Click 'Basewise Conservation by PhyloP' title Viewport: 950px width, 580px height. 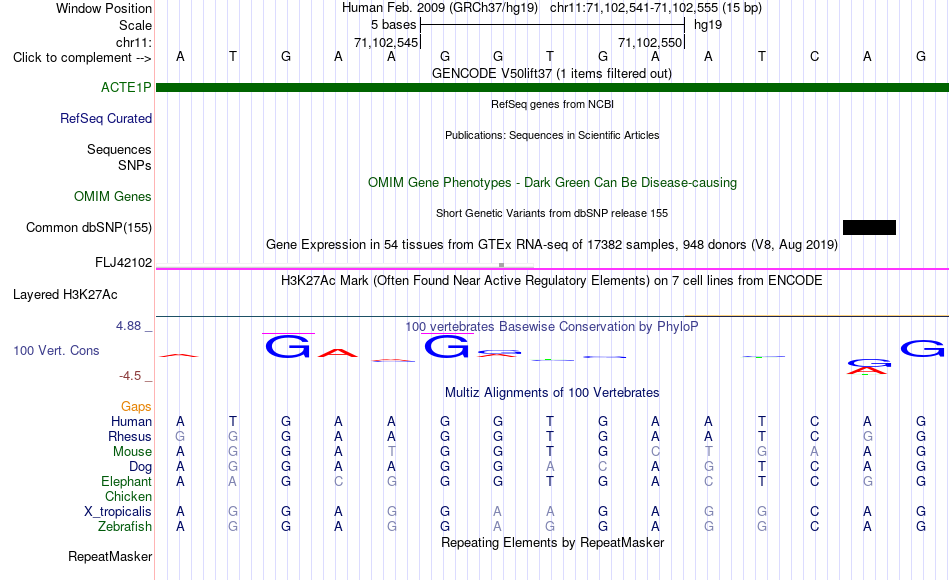tap(552, 327)
